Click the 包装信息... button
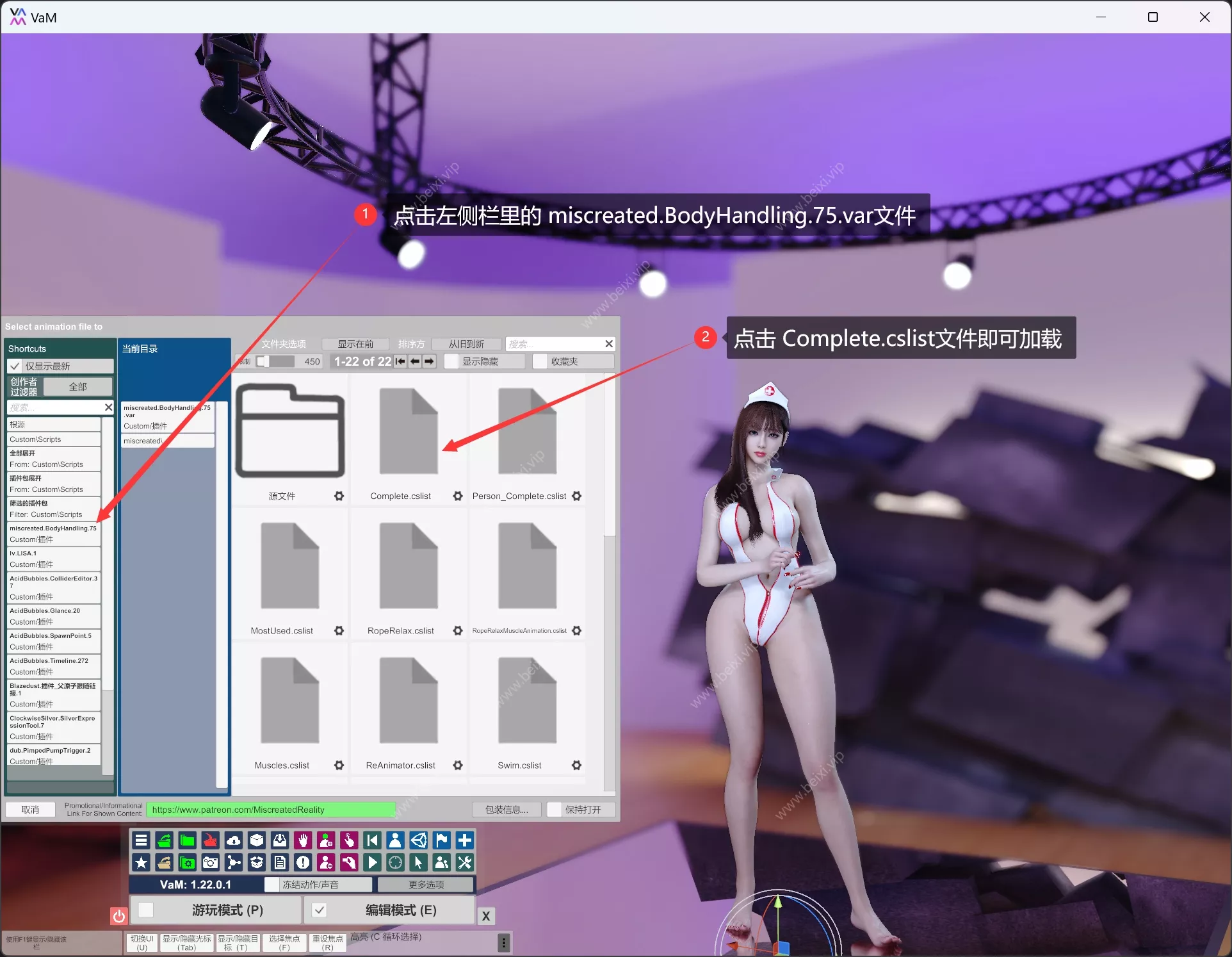 pyautogui.click(x=507, y=809)
